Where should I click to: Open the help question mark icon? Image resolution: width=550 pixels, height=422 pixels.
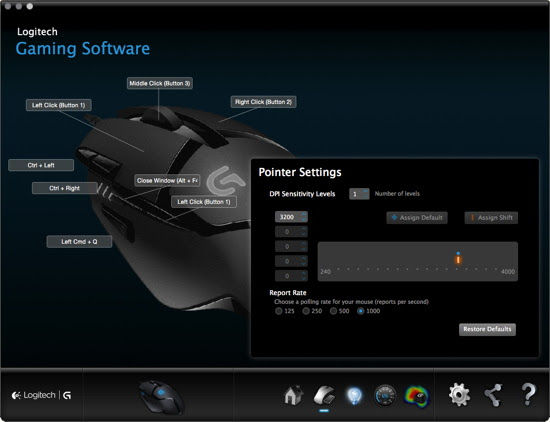528,394
